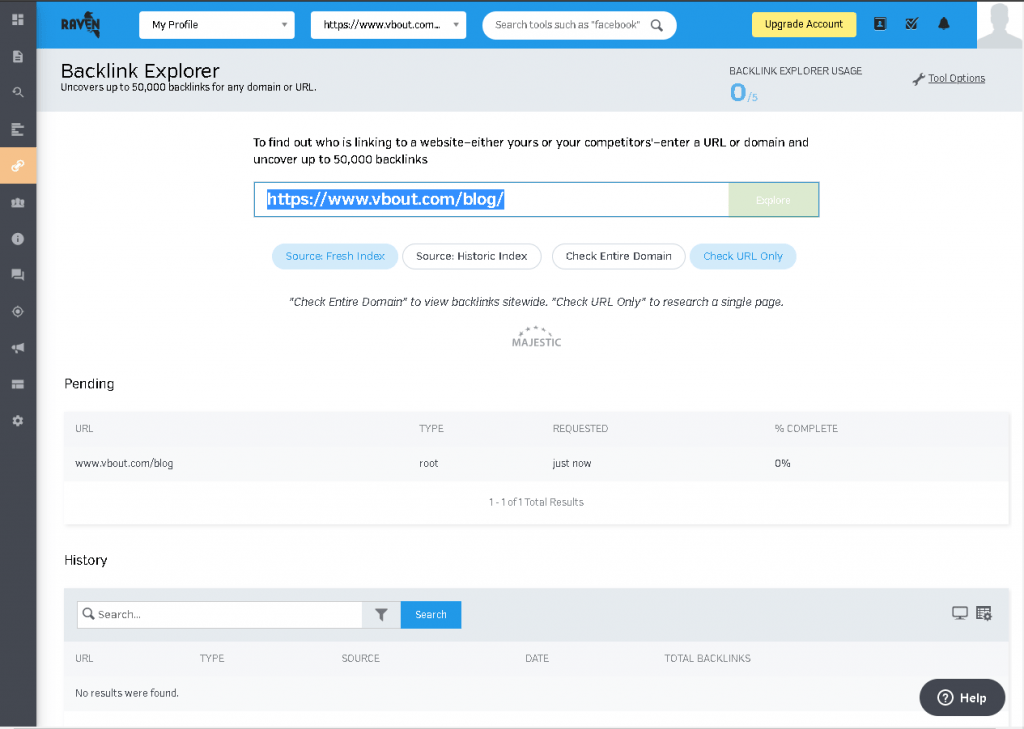
Task: Click the display monitor icon in History
Action: pos(959,613)
